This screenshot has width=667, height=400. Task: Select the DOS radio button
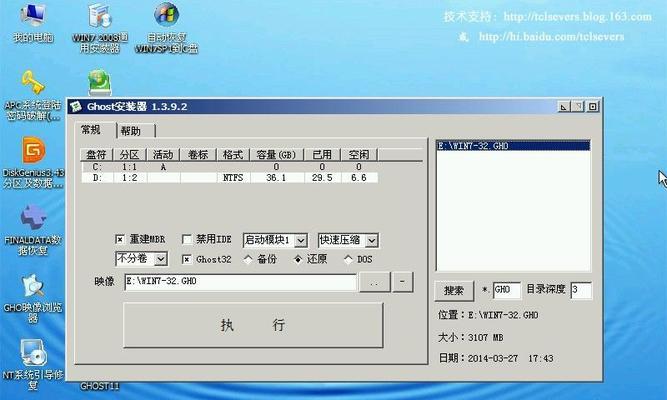point(348,259)
